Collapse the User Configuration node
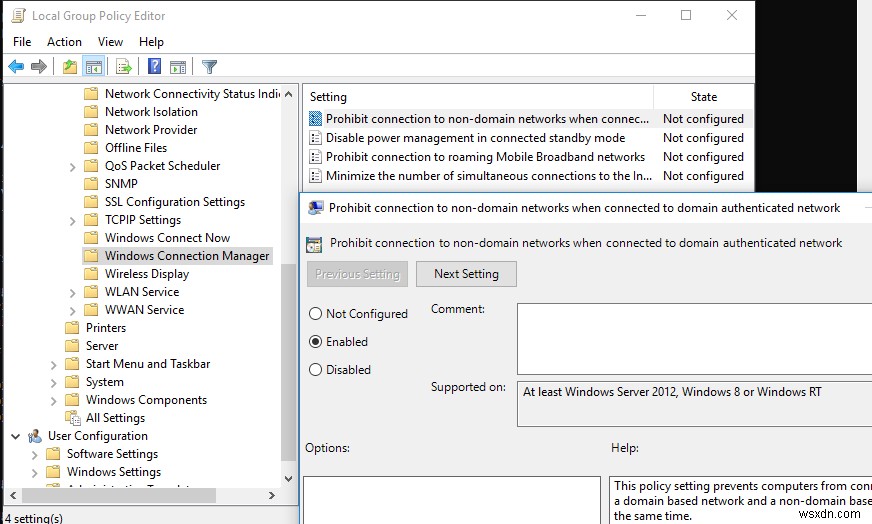 16,436
